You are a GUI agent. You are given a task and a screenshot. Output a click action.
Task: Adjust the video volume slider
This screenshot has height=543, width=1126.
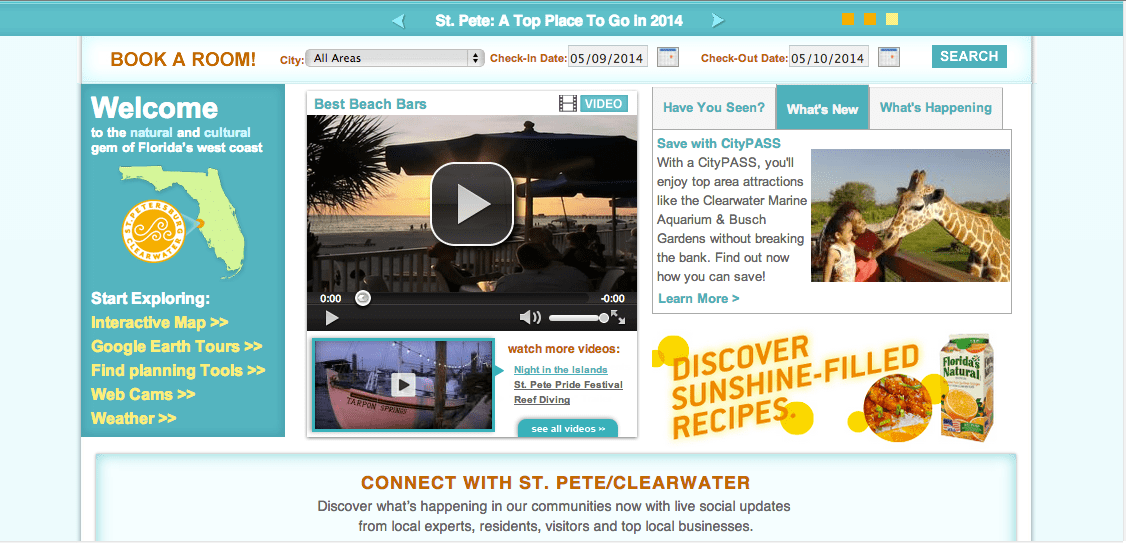(578, 317)
